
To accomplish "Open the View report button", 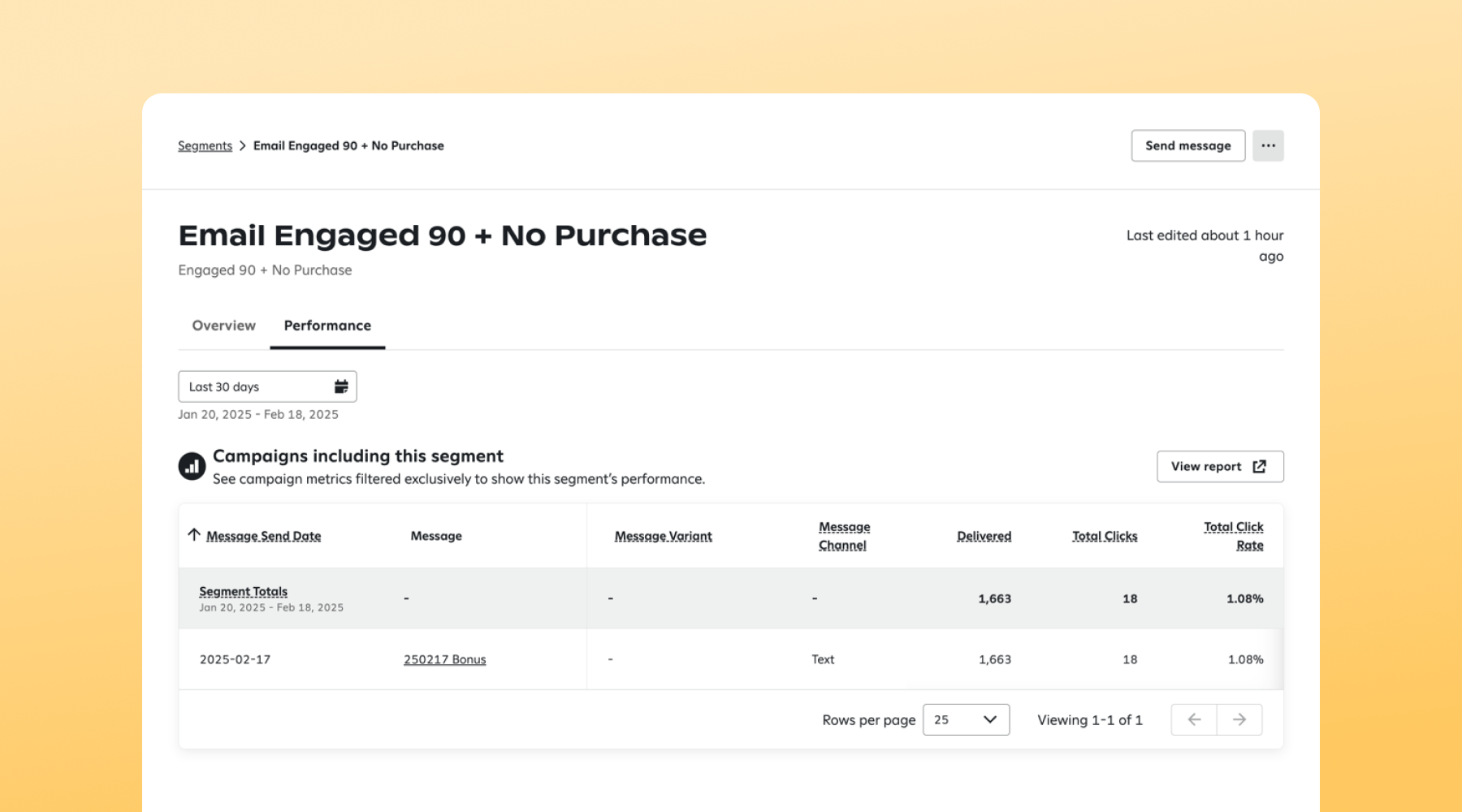I will point(1220,466).
